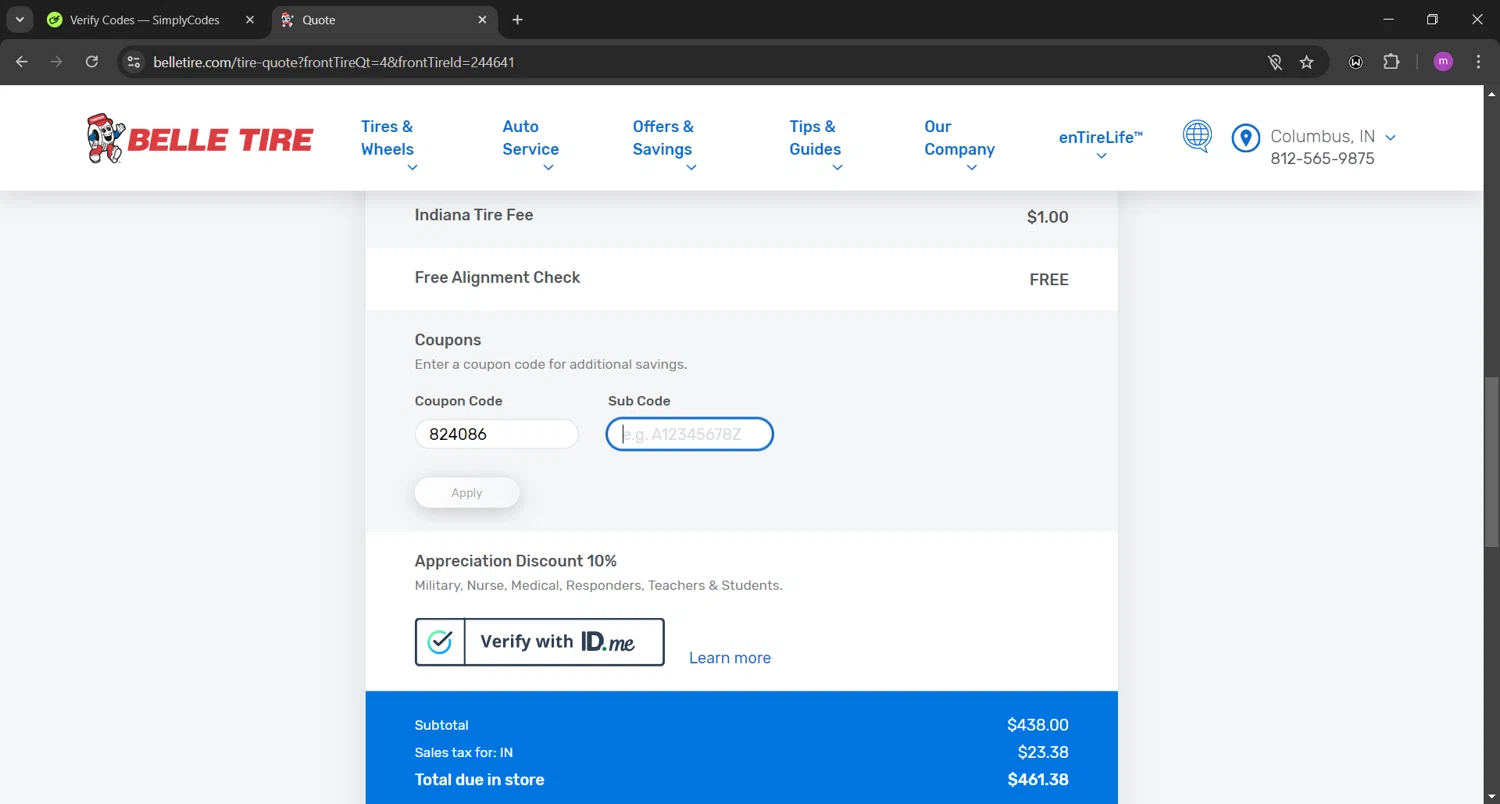Image resolution: width=1500 pixels, height=804 pixels.
Task: Click the globe language icon
Action: (x=1197, y=136)
